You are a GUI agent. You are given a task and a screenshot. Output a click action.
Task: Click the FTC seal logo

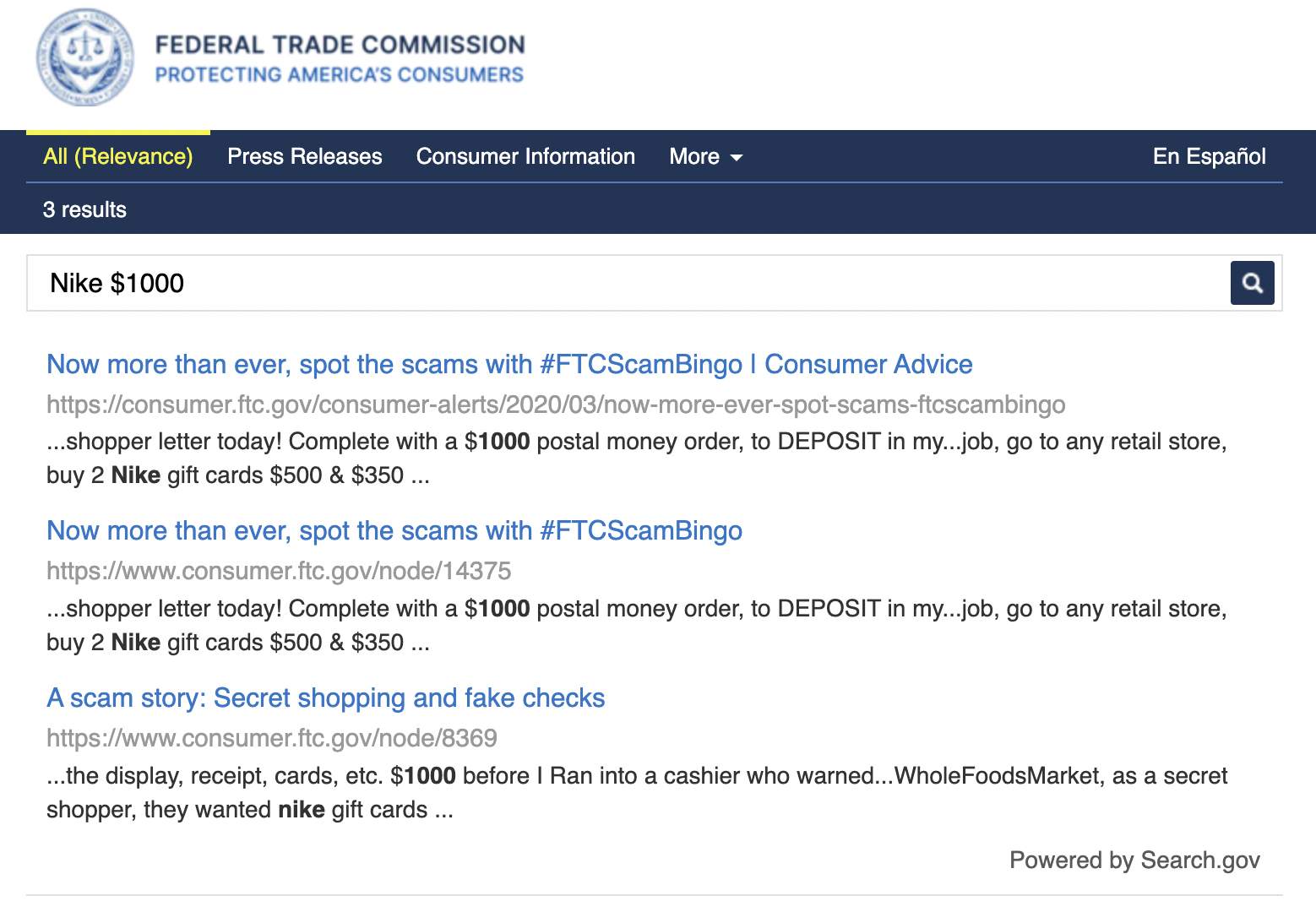coord(84,57)
